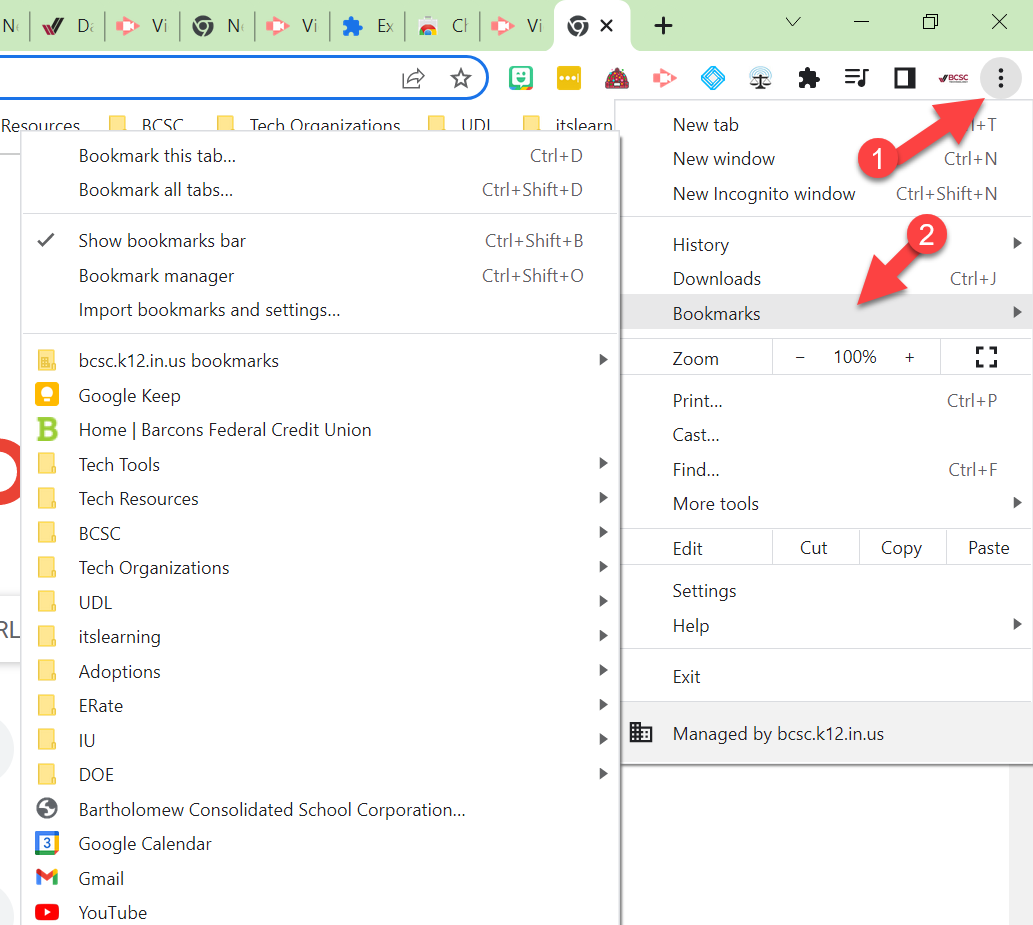Click Managed by bcsc.k12.in.us notice
The image size is (1033, 925).
click(827, 733)
